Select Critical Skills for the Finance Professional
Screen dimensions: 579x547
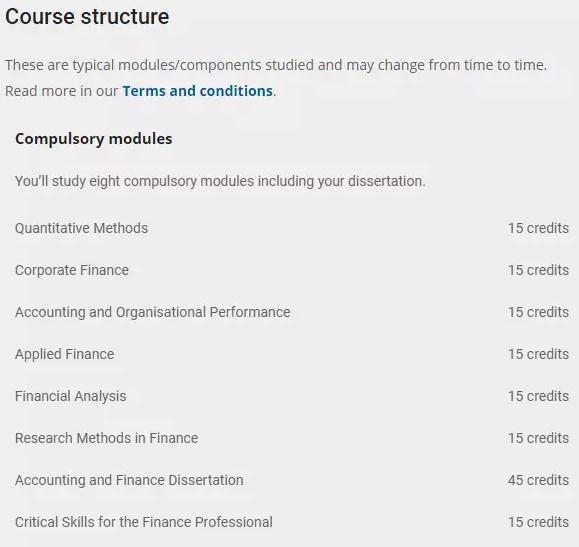[144, 522]
